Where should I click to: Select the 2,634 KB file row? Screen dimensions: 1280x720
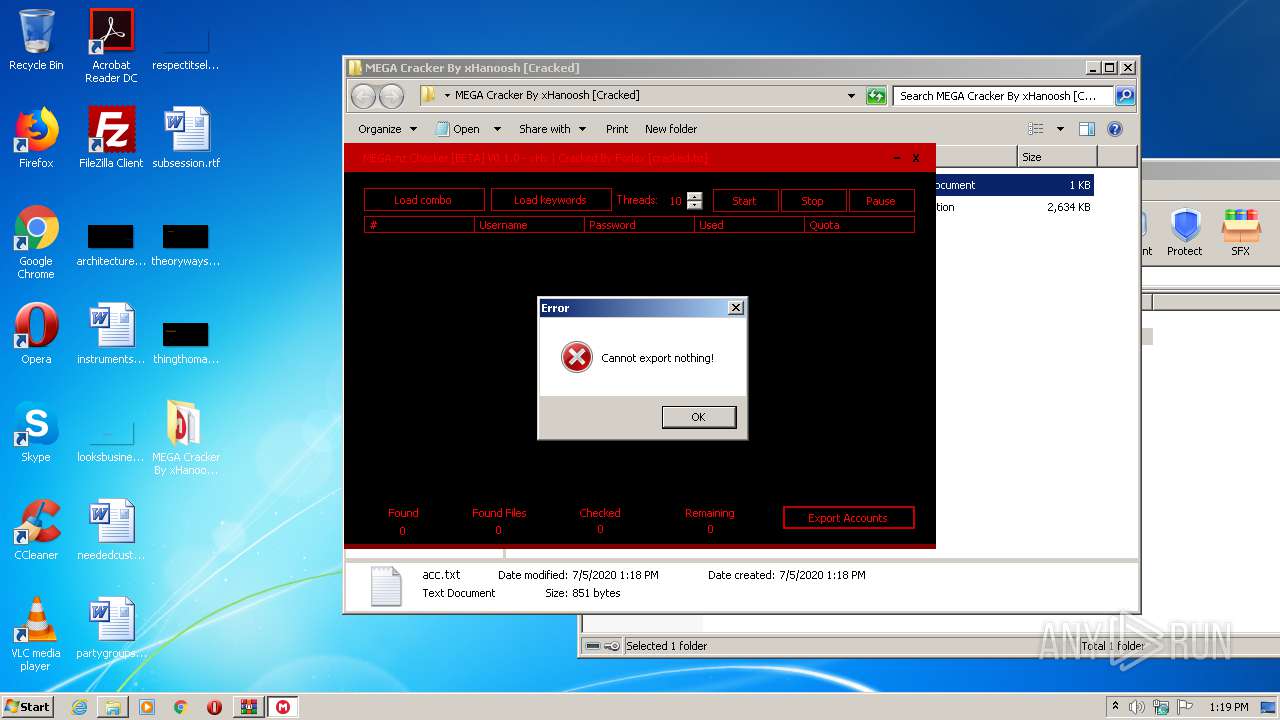[x=1013, y=207]
